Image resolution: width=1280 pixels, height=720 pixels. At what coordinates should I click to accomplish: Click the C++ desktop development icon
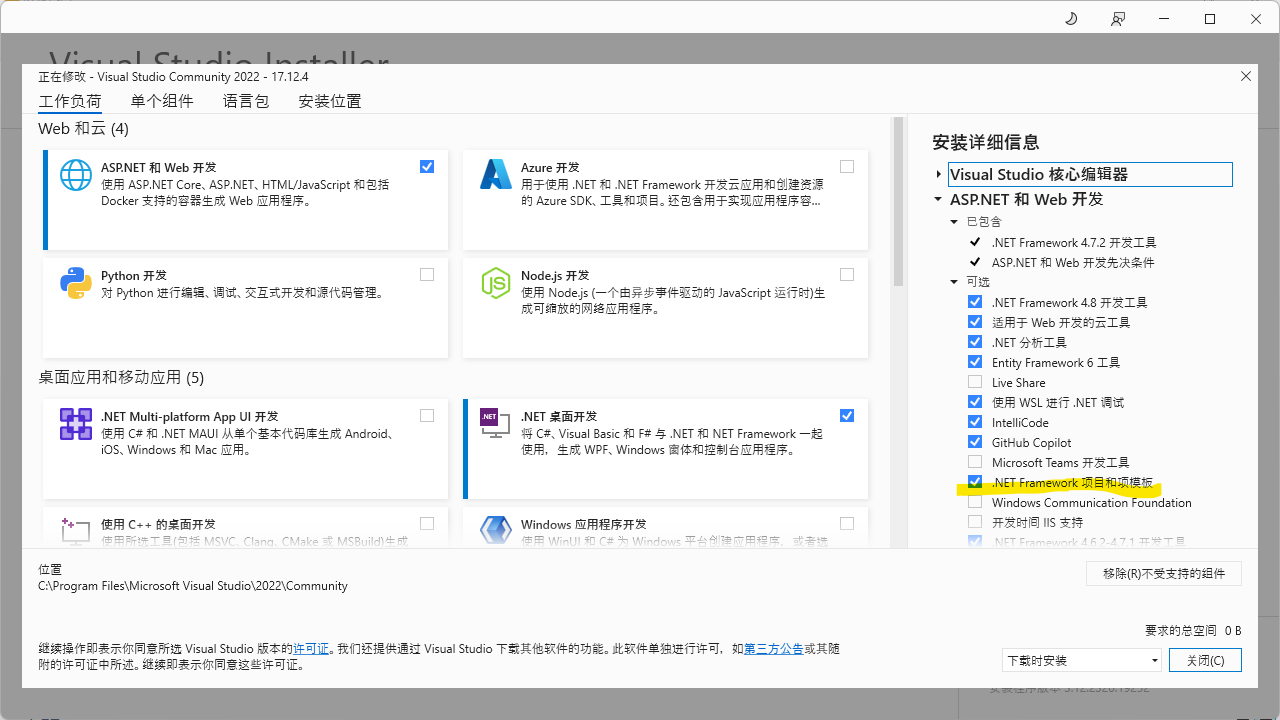click(x=76, y=531)
